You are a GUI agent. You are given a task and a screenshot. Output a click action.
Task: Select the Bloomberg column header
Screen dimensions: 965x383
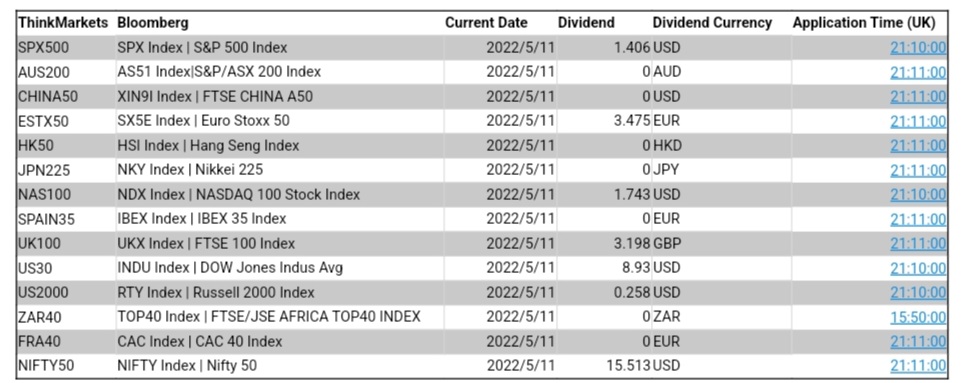[153, 23]
